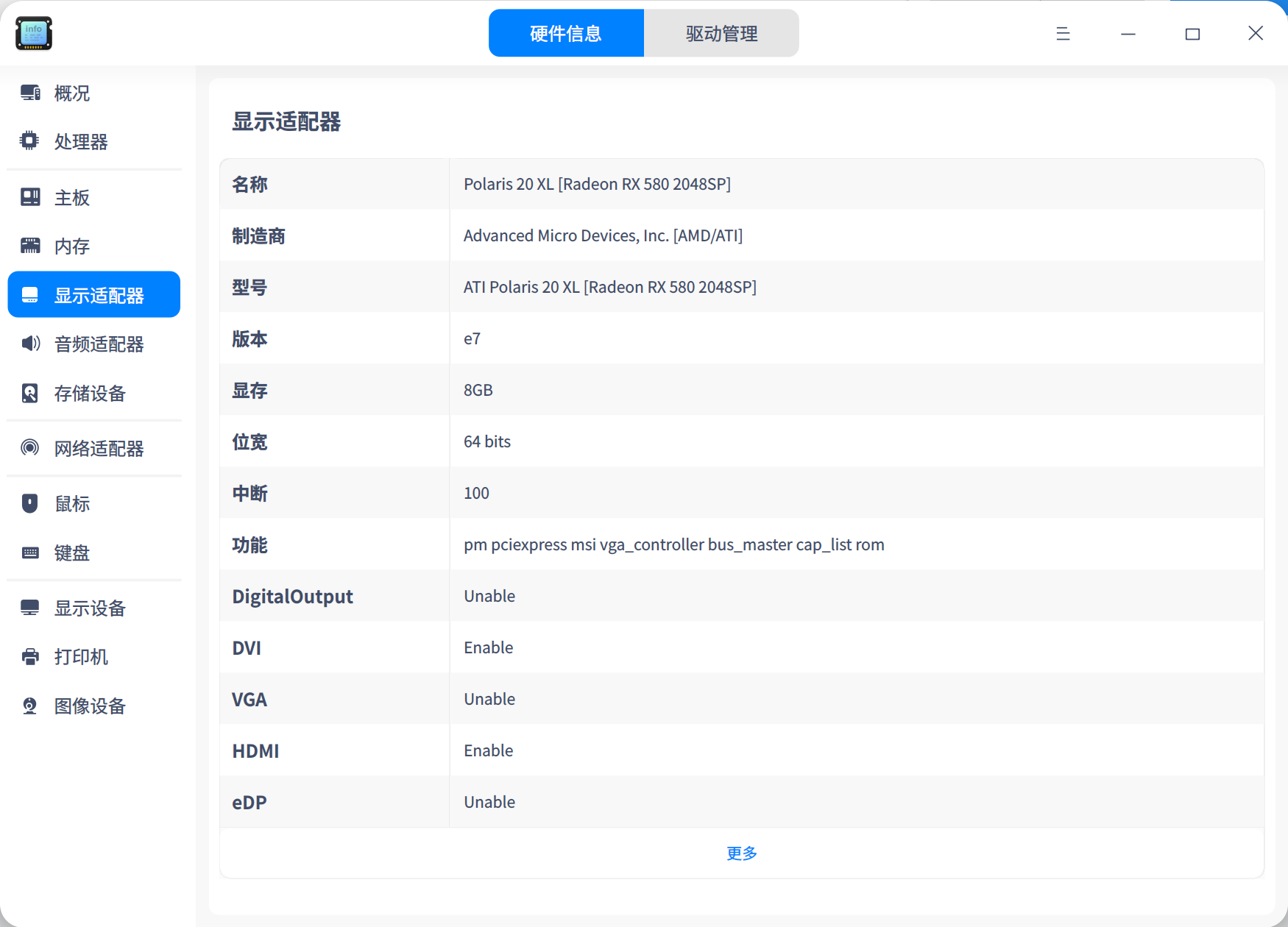Image resolution: width=1288 pixels, height=927 pixels.
Task: Select 主板 in the sidebar
Action: 94,197
